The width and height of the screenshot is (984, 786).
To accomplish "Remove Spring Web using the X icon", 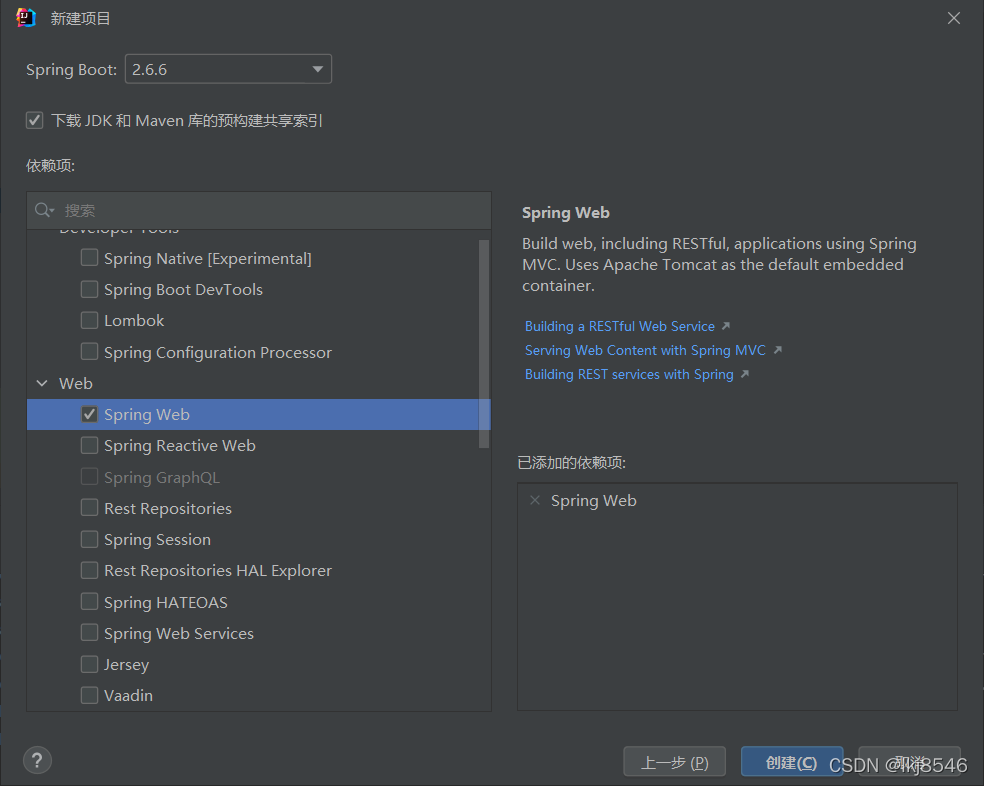I will pos(535,500).
